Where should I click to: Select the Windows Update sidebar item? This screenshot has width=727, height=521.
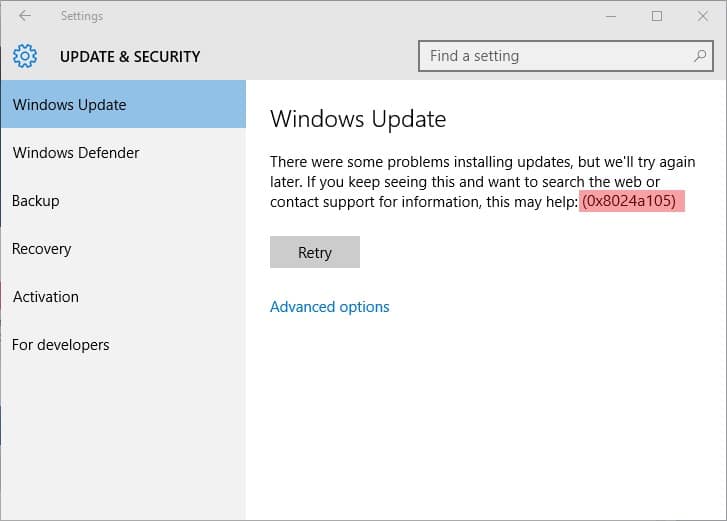(x=123, y=104)
